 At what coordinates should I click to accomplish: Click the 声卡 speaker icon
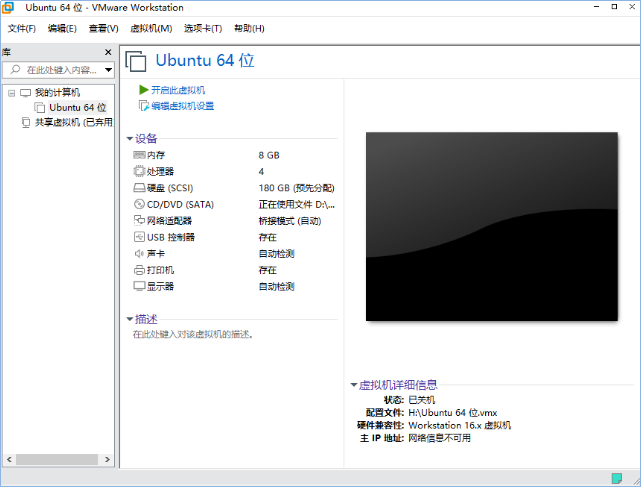[x=139, y=254]
